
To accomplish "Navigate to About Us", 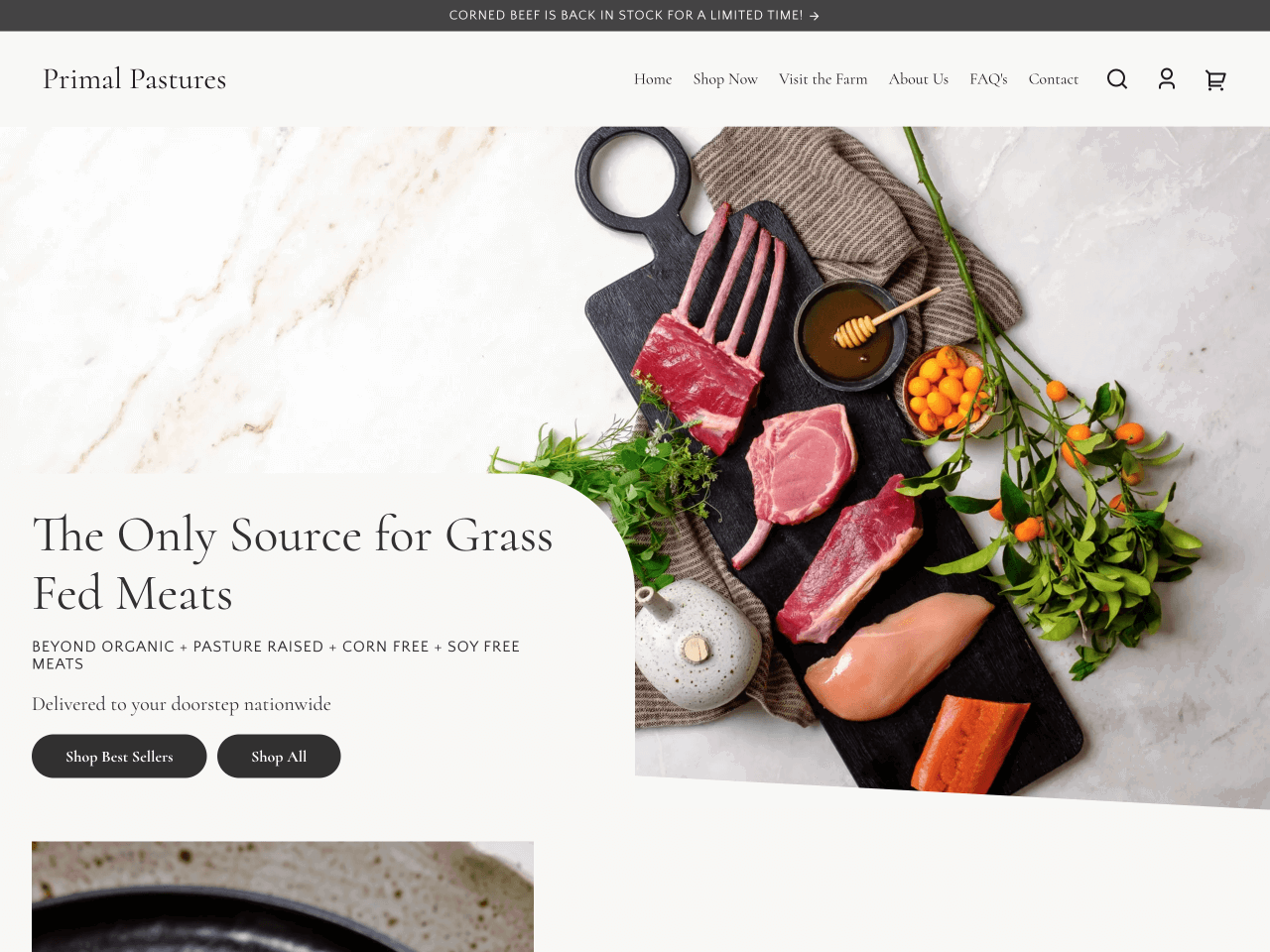I will 919,79.
